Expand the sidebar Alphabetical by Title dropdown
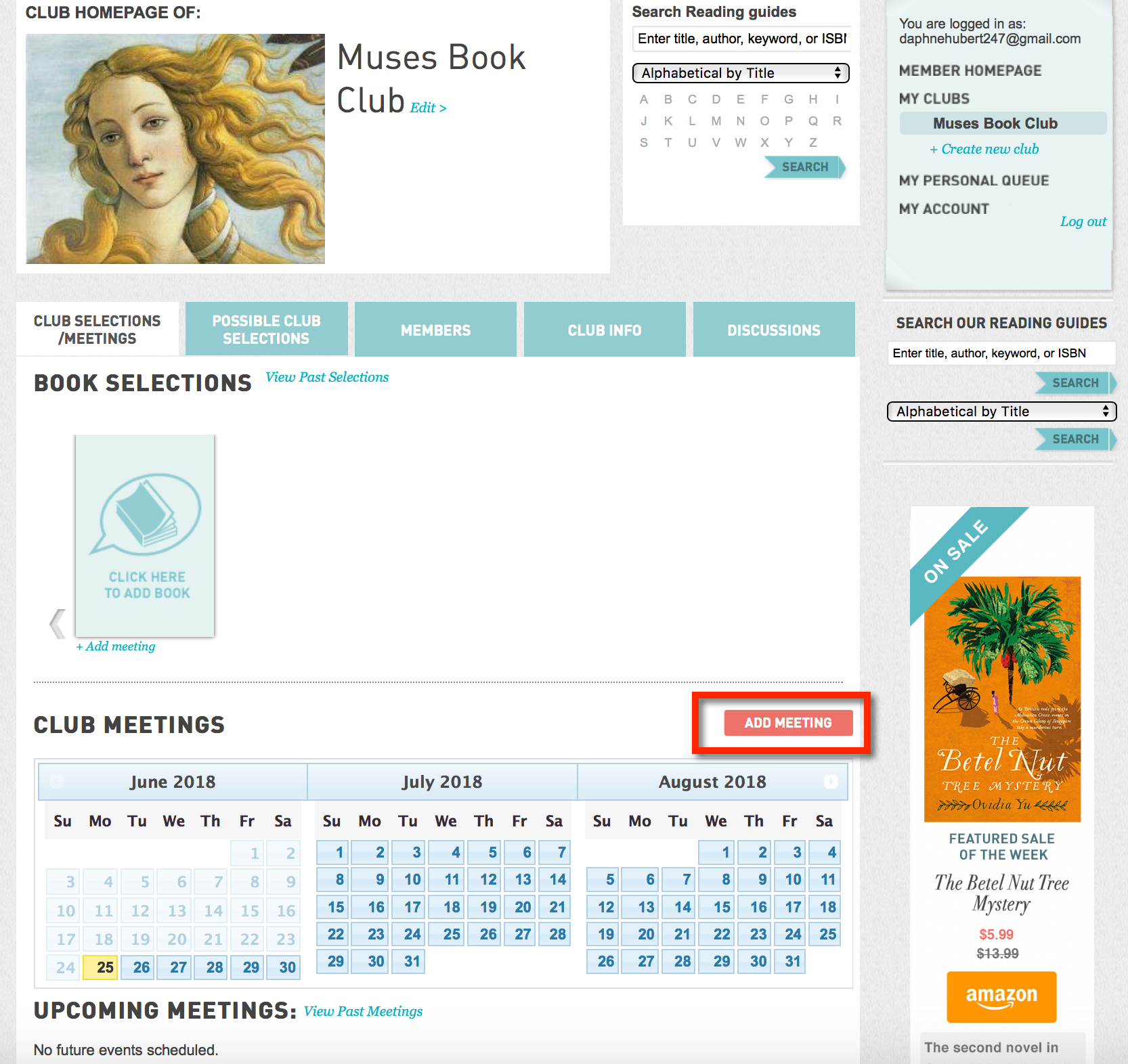 (x=1001, y=412)
